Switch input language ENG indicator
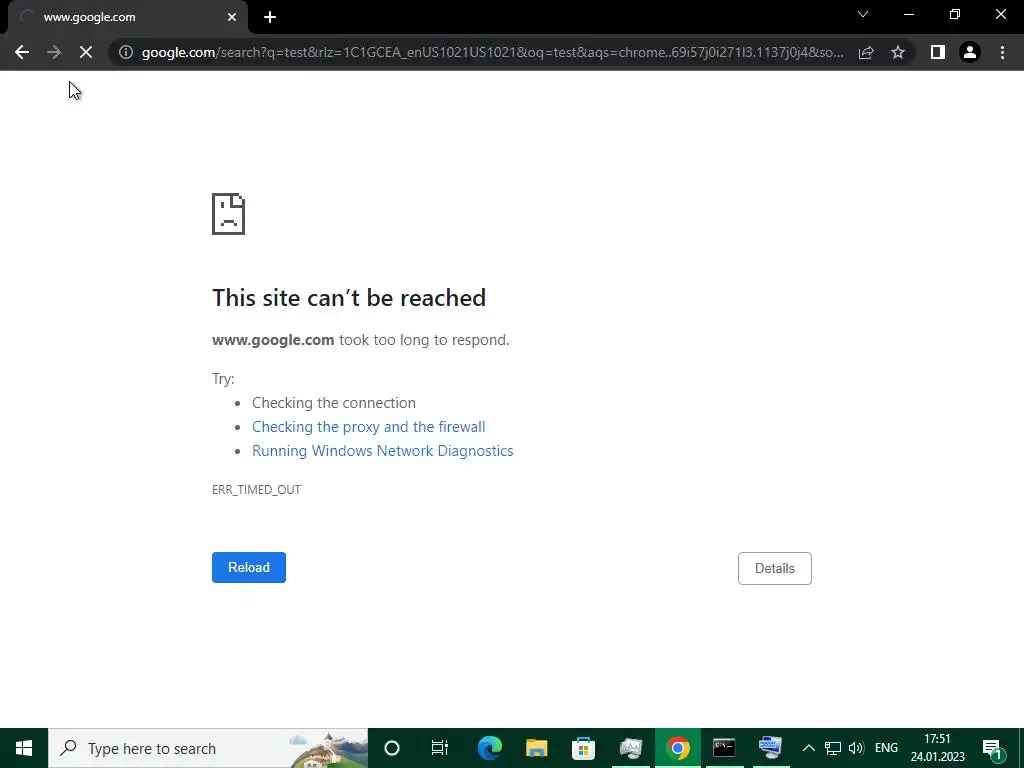 tap(886, 748)
